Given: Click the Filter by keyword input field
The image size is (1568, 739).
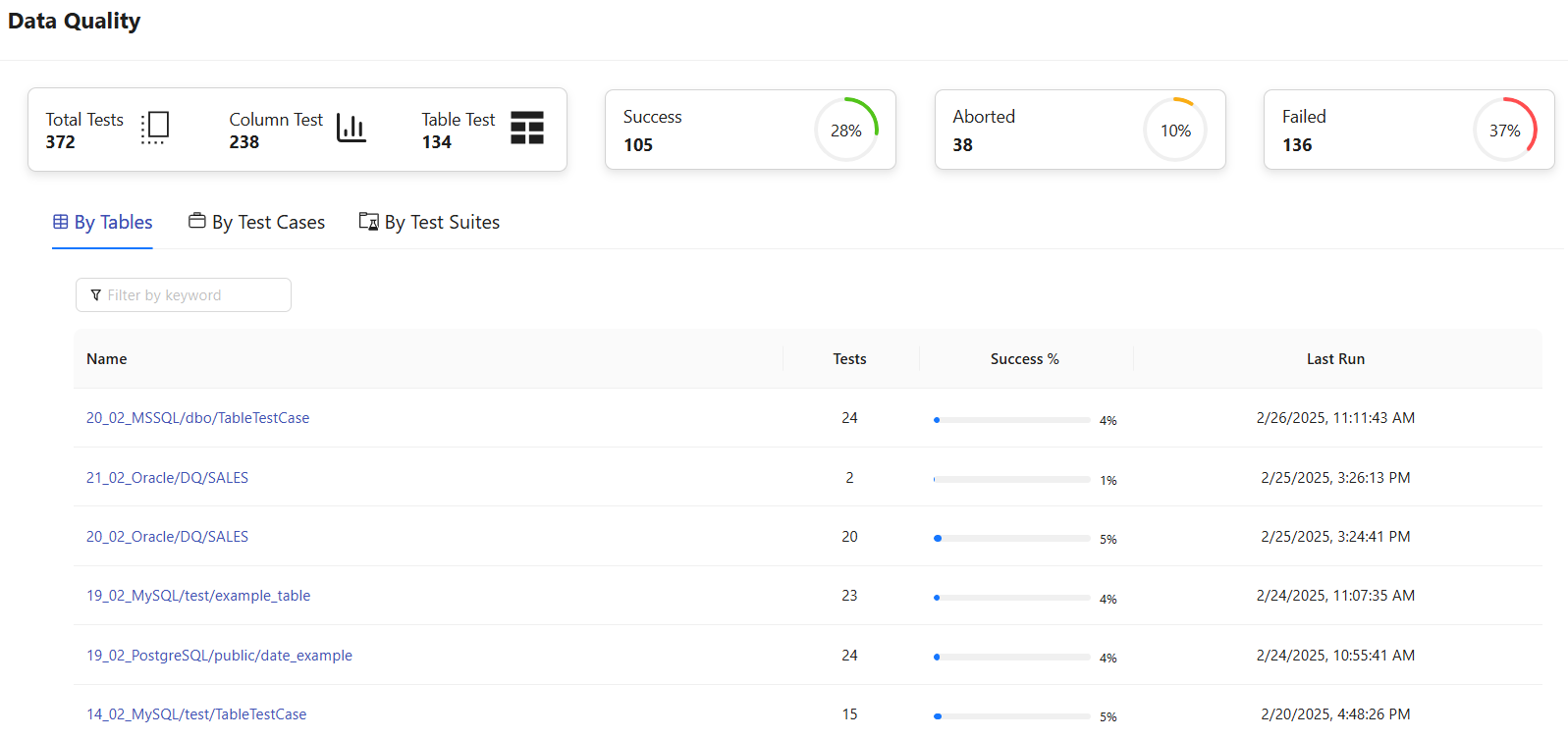Looking at the screenshot, I should click(x=191, y=295).
